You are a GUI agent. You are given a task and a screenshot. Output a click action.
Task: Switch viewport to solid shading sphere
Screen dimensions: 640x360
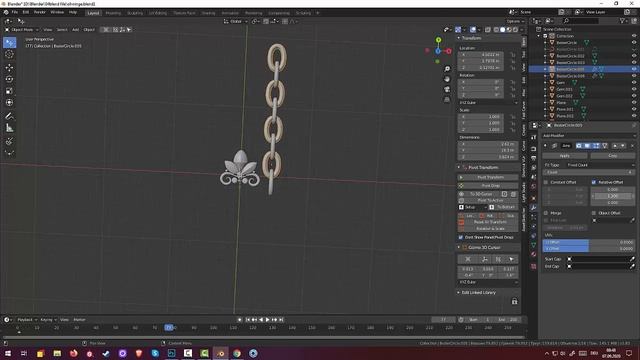point(502,30)
